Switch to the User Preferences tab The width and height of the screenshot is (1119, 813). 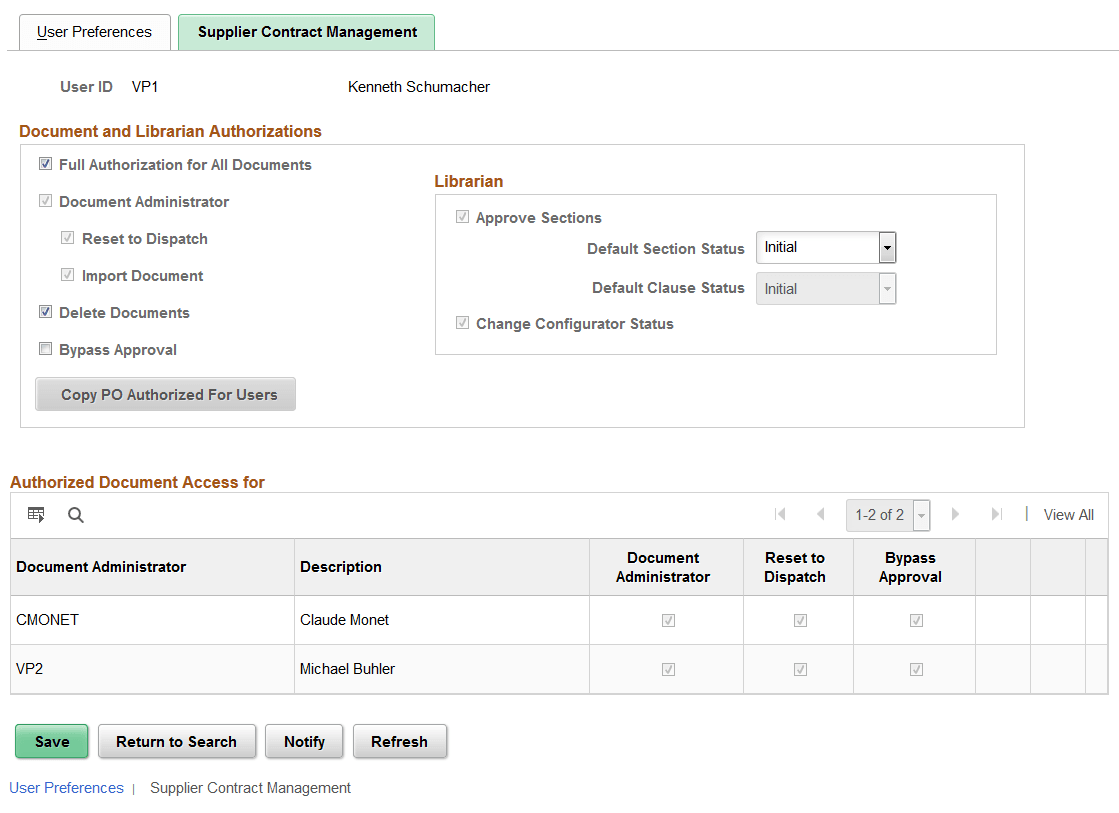94,31
